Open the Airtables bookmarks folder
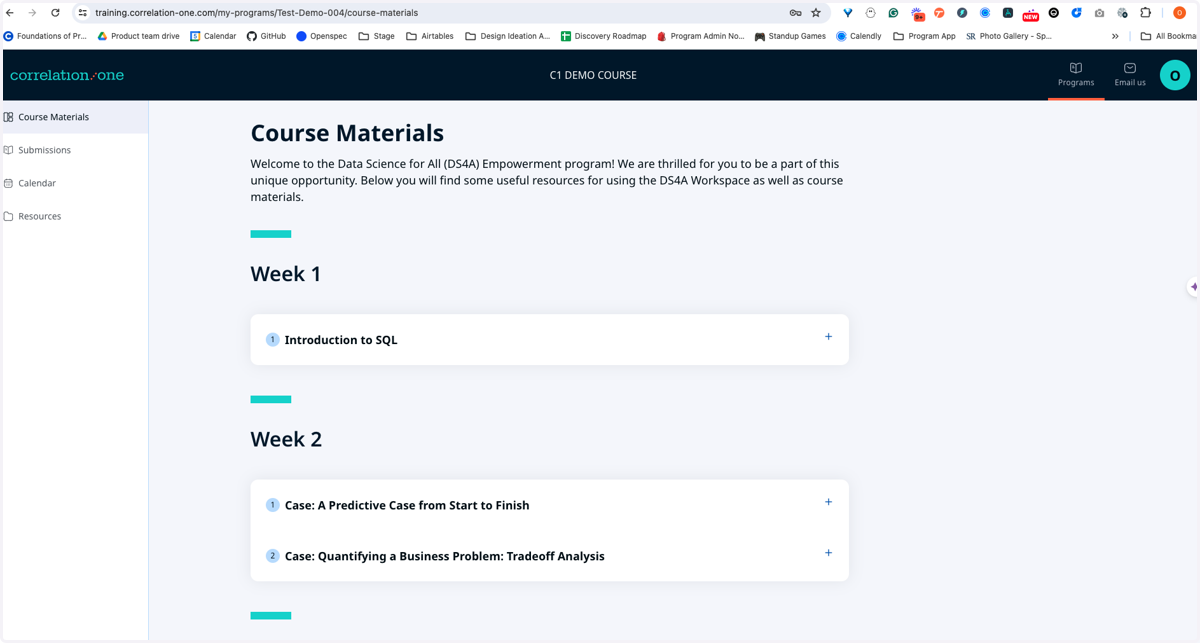The image size is (1200, 643). 429,36
